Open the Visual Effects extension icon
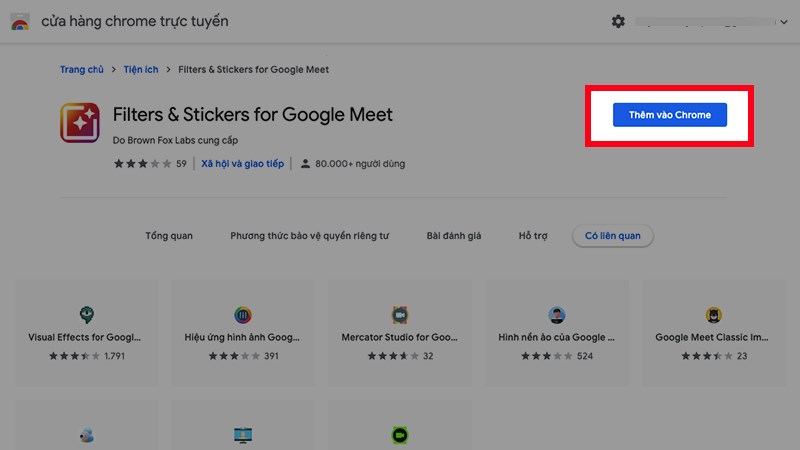 click(x=86, y=315)
